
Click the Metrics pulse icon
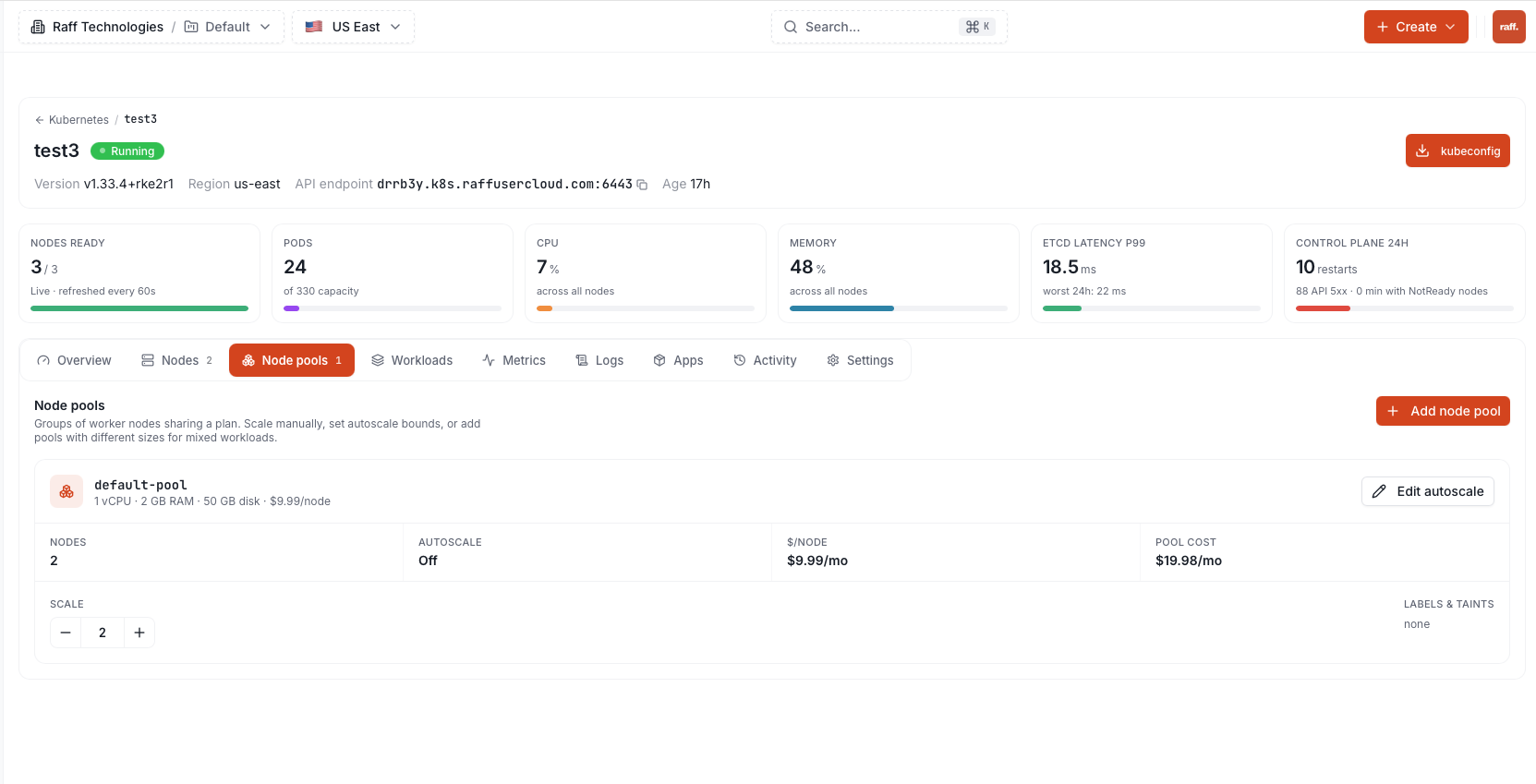pos(489,360)
